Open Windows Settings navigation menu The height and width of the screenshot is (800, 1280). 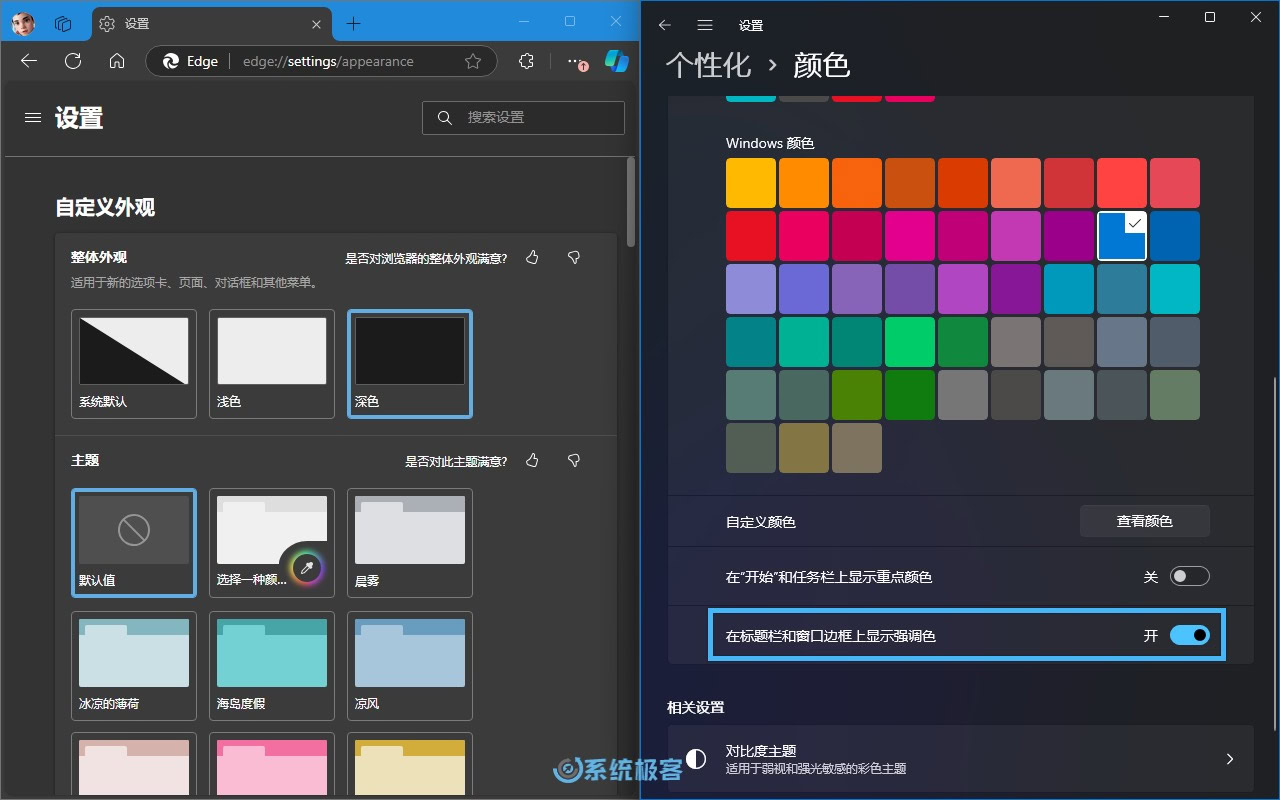pos(705,25)
